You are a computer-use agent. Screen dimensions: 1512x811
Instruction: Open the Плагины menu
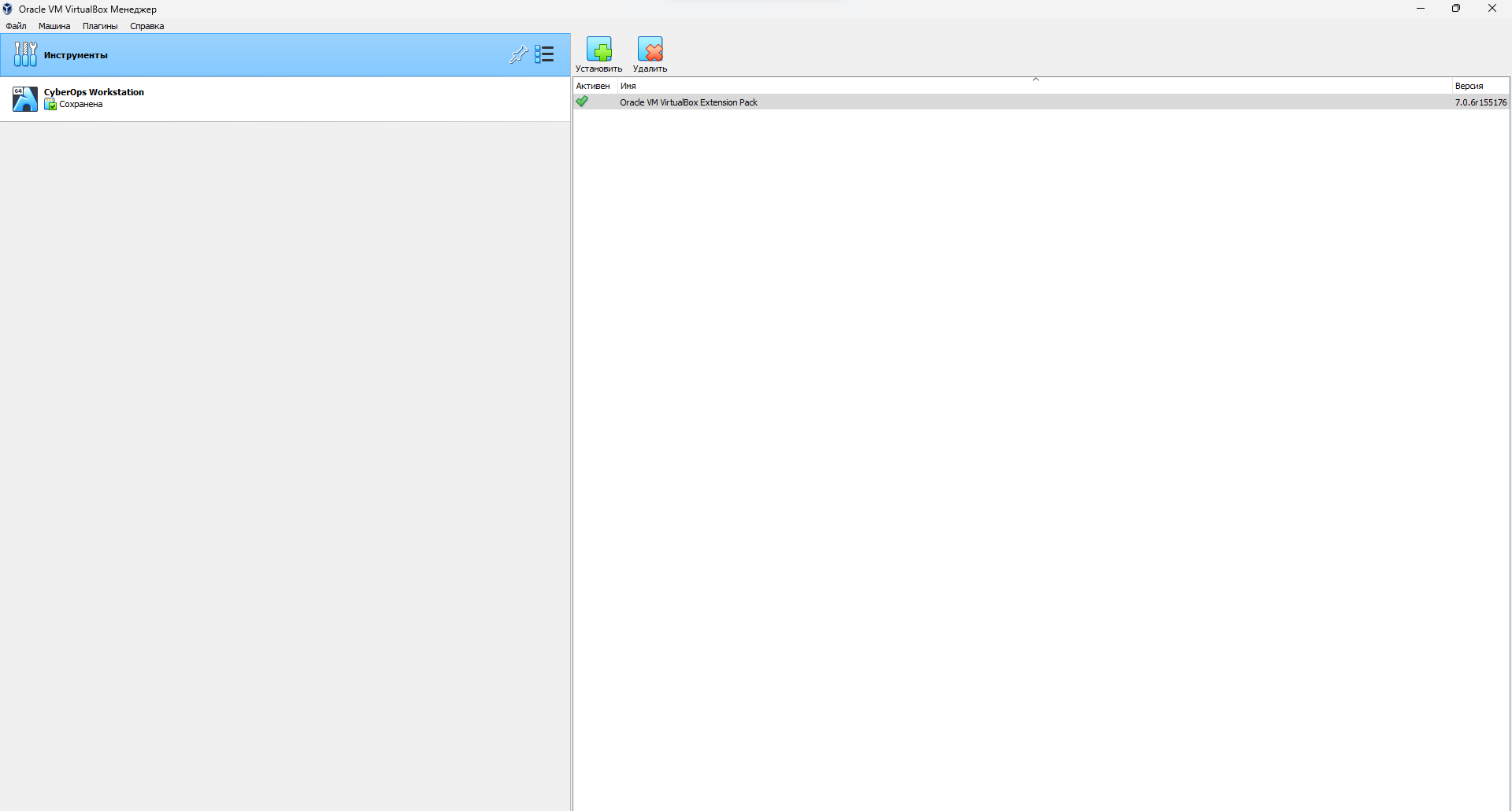click(100, 26)
